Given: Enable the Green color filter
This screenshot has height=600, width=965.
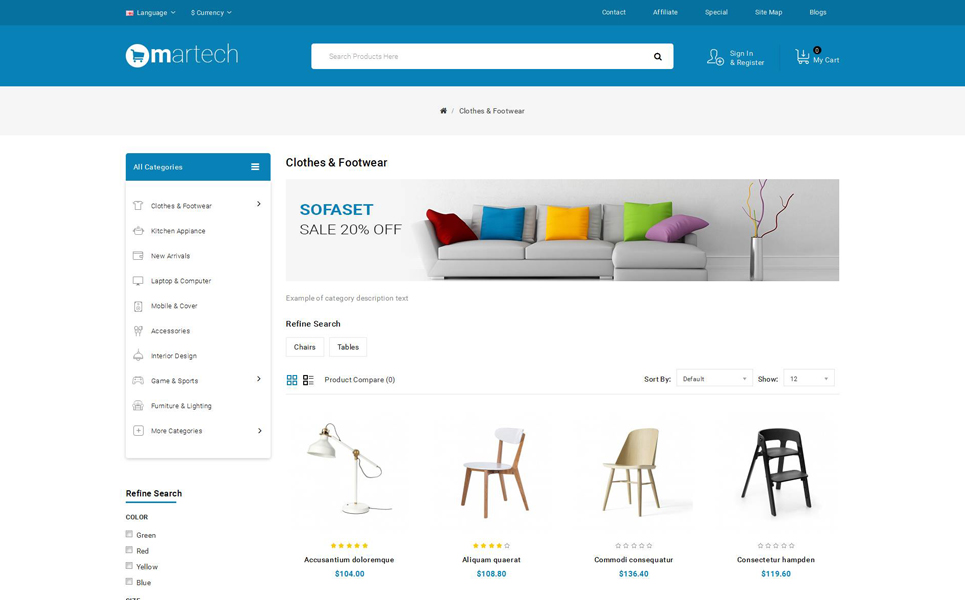Looking at the screenshot, I should click(x=129, y=534).
